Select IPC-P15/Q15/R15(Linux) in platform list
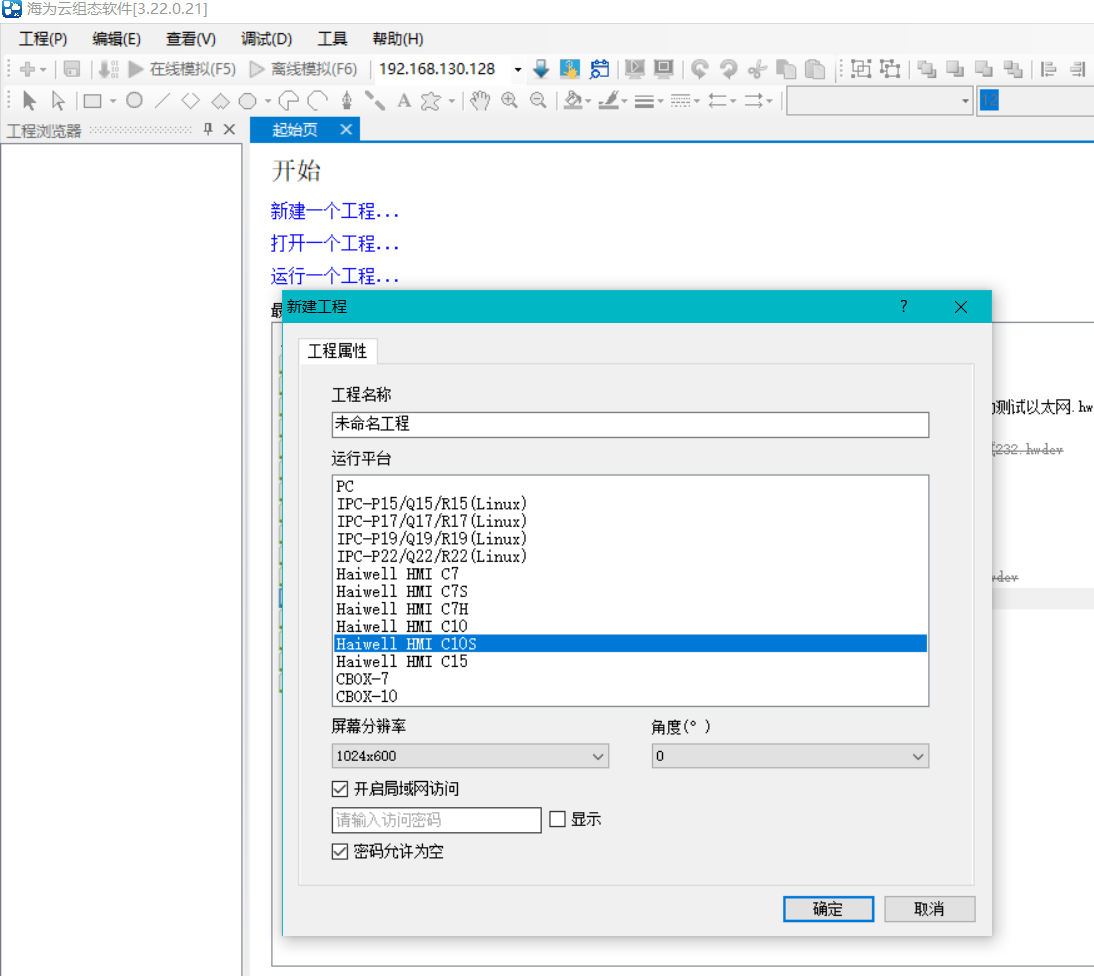 click(630, 504)
